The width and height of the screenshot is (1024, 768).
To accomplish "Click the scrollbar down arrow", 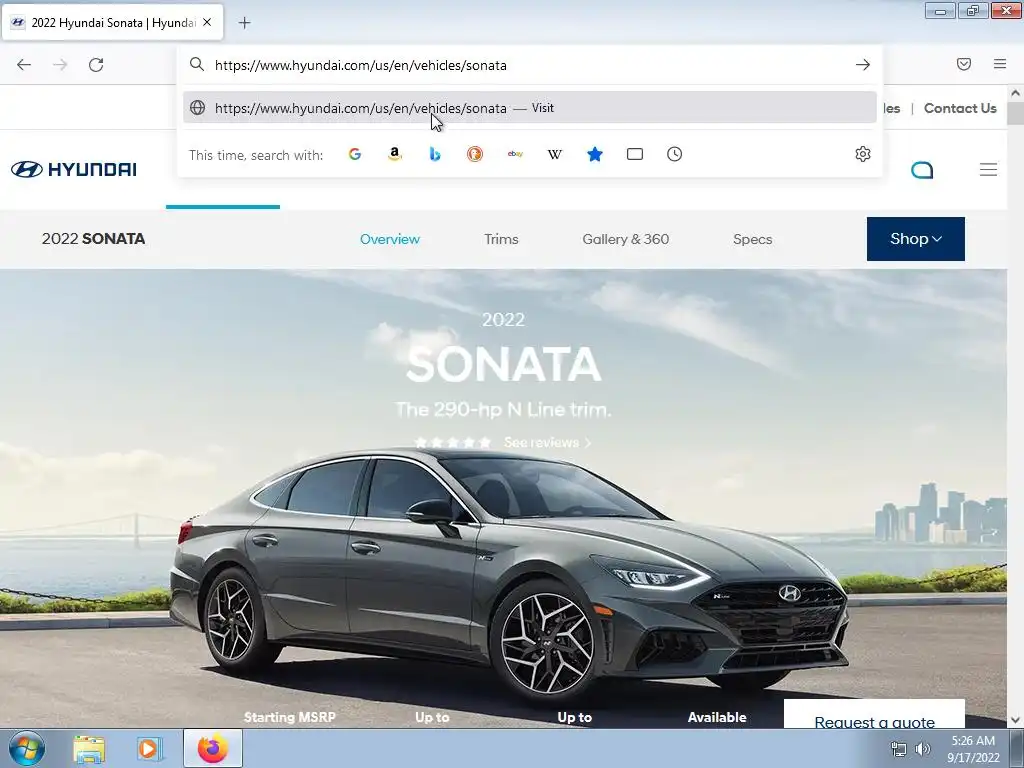I will point(1015,720).
